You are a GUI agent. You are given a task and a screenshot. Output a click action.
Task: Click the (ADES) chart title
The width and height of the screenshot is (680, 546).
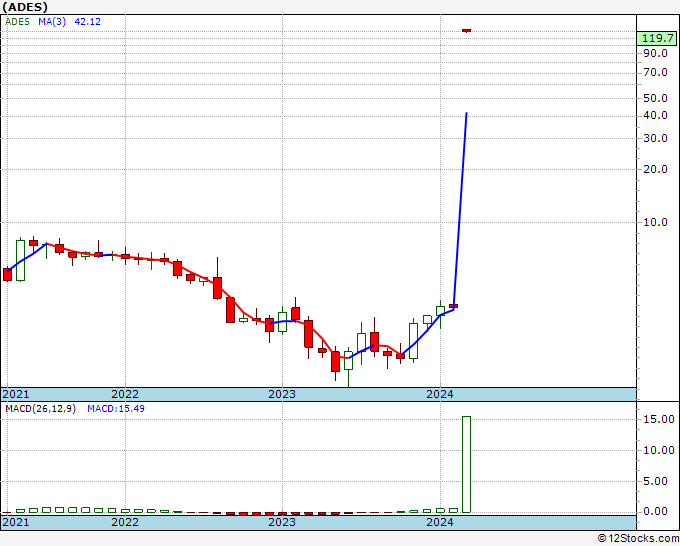pos(25,7)
